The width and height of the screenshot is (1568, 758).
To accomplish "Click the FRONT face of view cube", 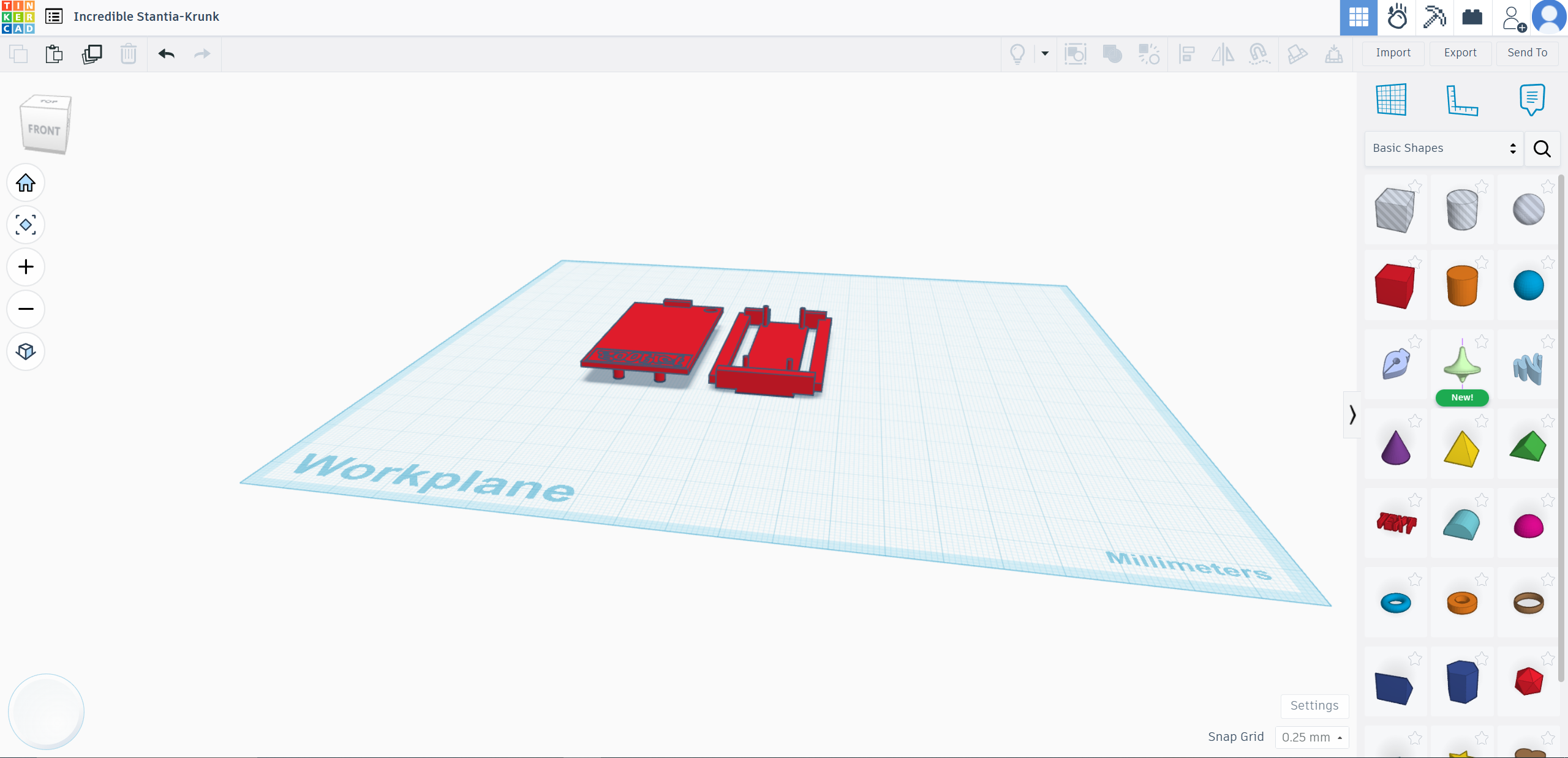I will [x=43, y=130].
